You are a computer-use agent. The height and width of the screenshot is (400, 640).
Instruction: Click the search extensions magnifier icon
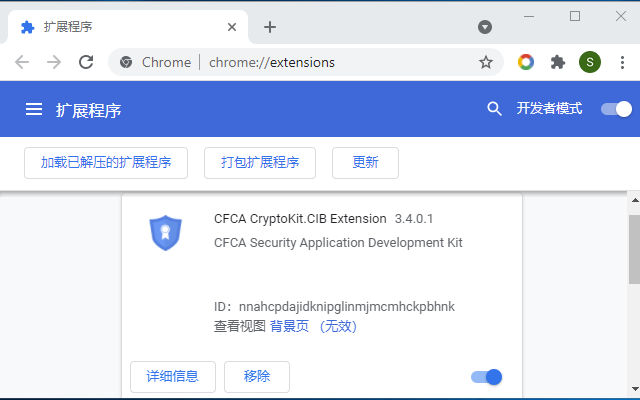[x=494, y=109]
